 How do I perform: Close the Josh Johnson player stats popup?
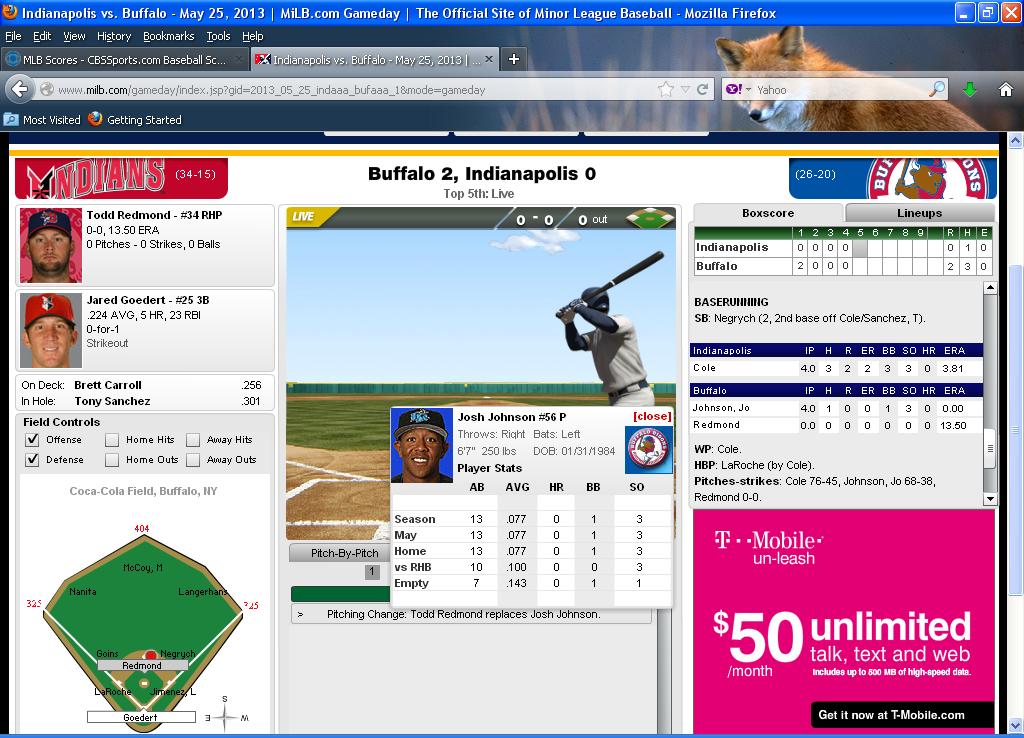(x=652, y=416)
